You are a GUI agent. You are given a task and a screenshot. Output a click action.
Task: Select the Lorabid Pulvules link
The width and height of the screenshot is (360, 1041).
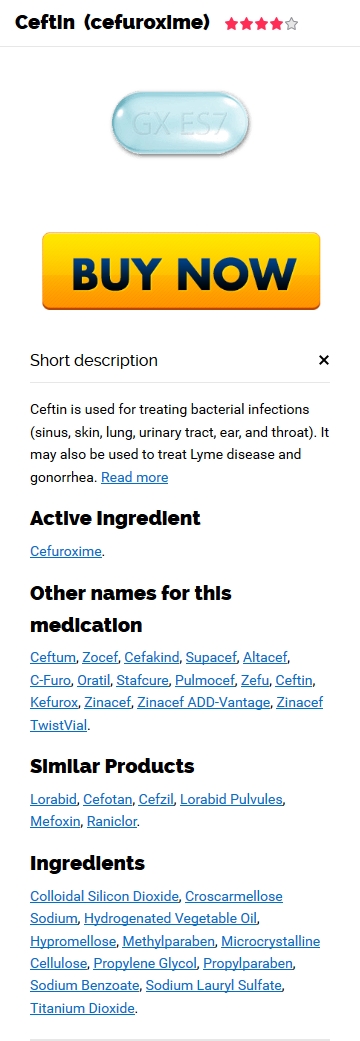(x=231, y=799)
